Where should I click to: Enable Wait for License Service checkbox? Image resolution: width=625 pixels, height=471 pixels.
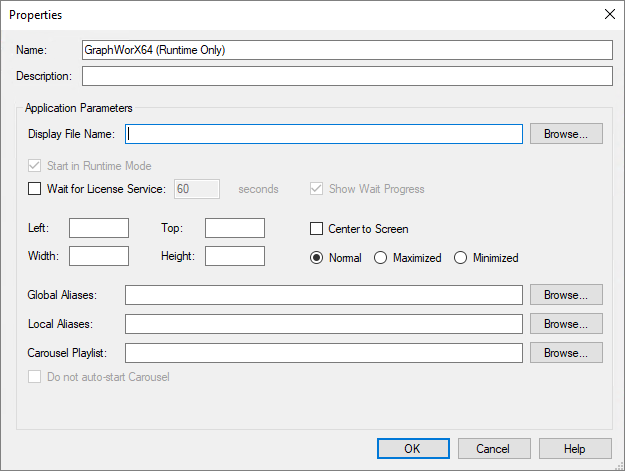[x=34, y=188]
